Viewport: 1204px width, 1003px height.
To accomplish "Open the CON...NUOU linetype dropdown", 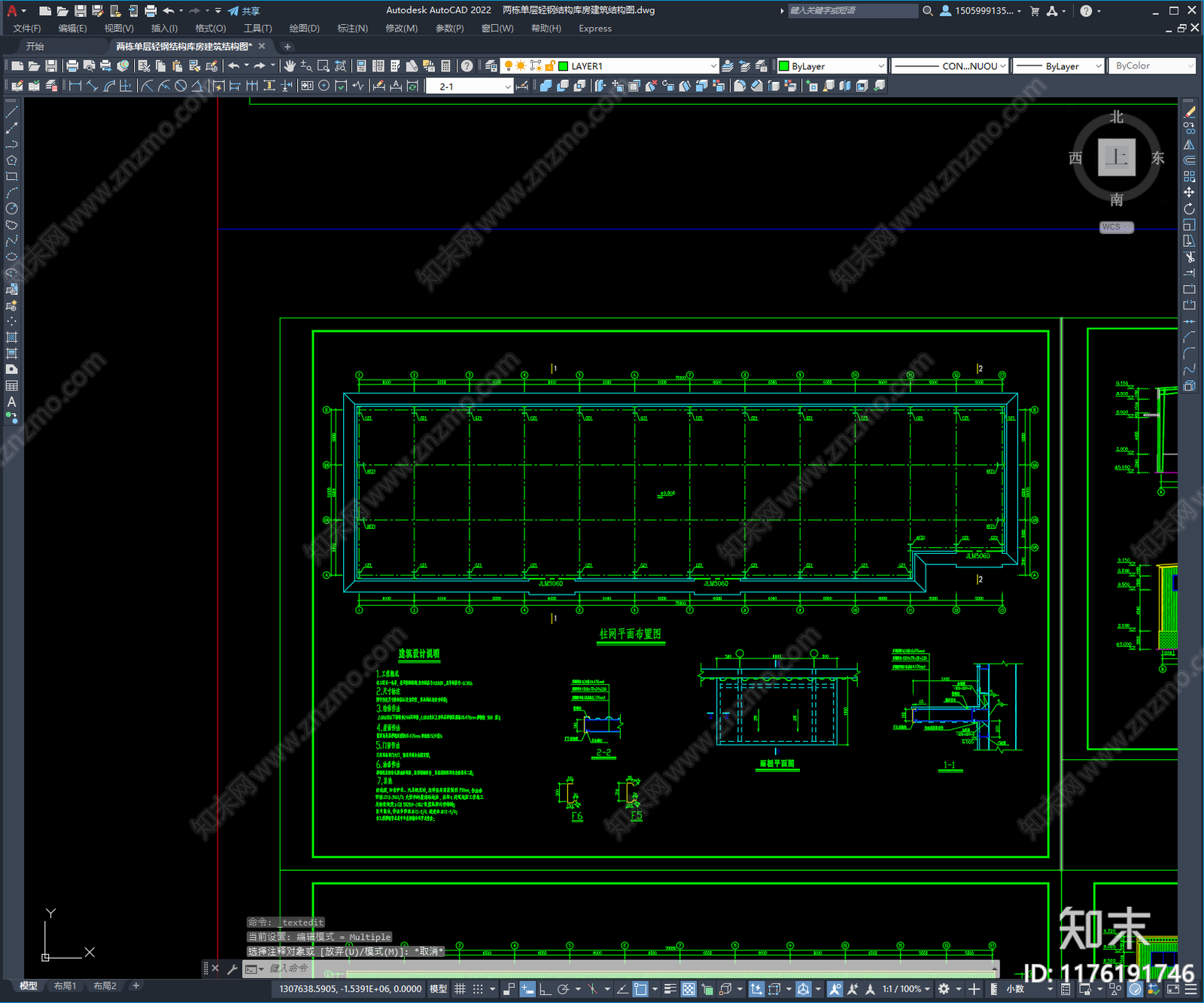I will click(950, 66).
